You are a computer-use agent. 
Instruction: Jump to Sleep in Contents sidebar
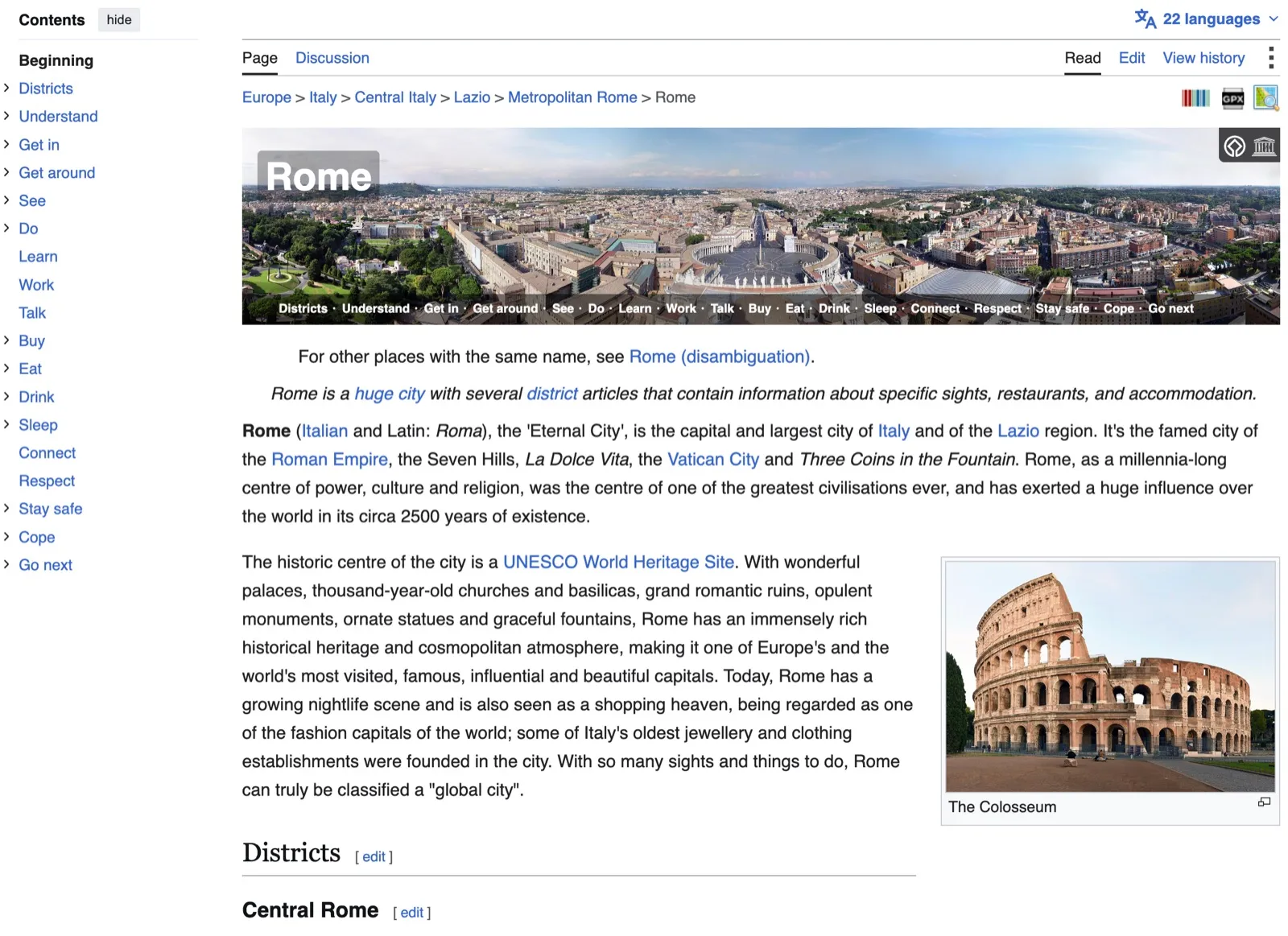(x=38, y=425)
